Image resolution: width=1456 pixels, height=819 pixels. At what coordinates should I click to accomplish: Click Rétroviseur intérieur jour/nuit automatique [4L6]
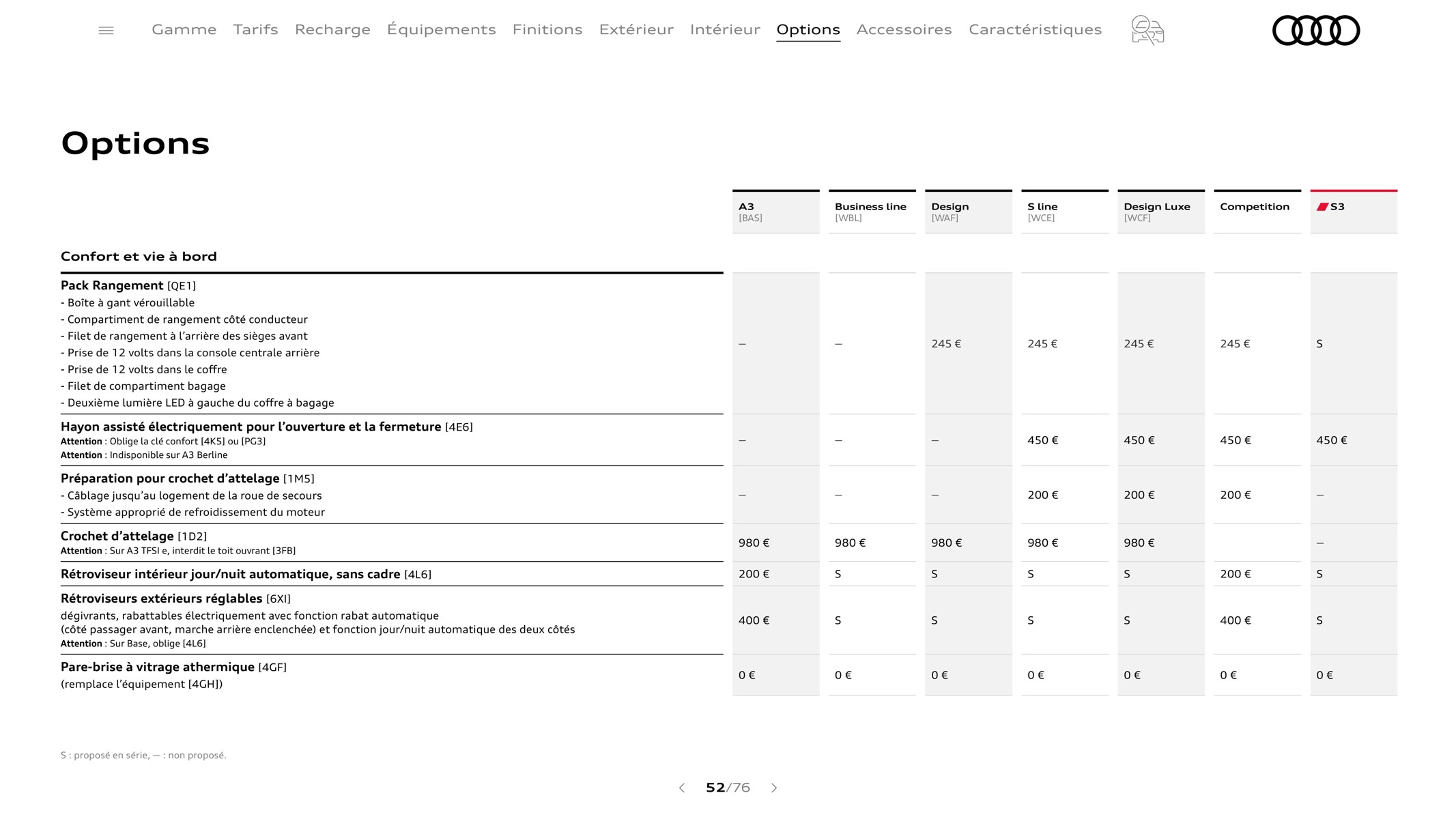tap(246, 574)
